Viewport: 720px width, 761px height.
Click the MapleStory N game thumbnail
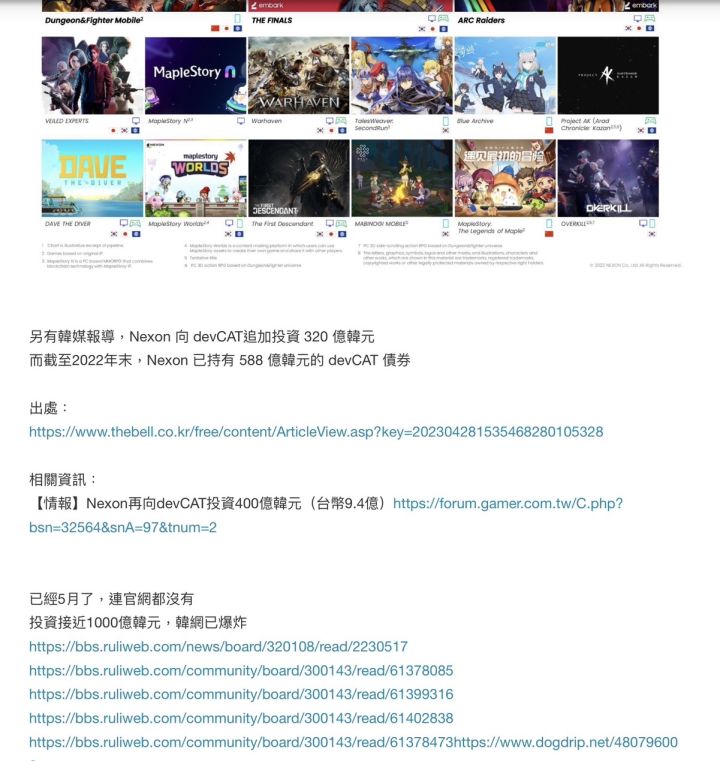(196, 75)
